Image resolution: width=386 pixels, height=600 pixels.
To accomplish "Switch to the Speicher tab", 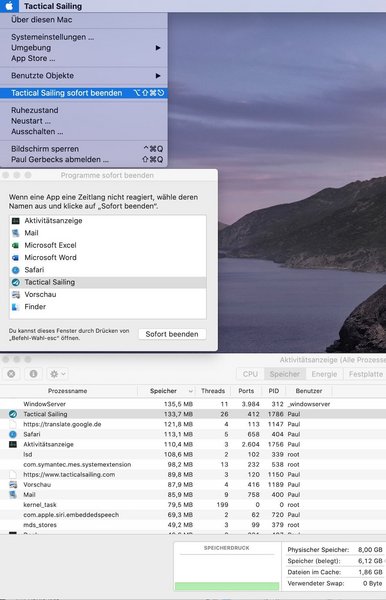I will click(285, 374).
